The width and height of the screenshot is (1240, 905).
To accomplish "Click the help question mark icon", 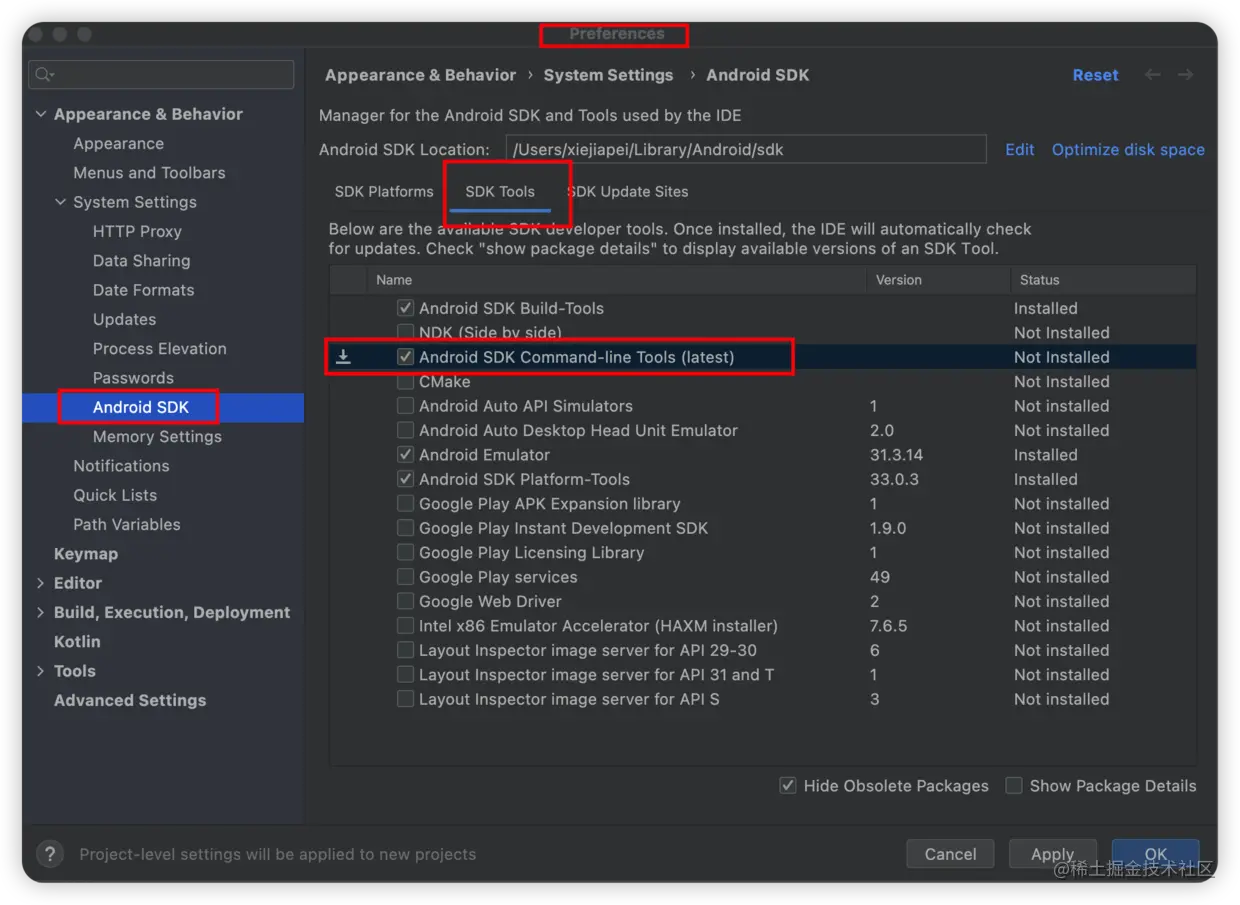I will [x=50, y=854].
